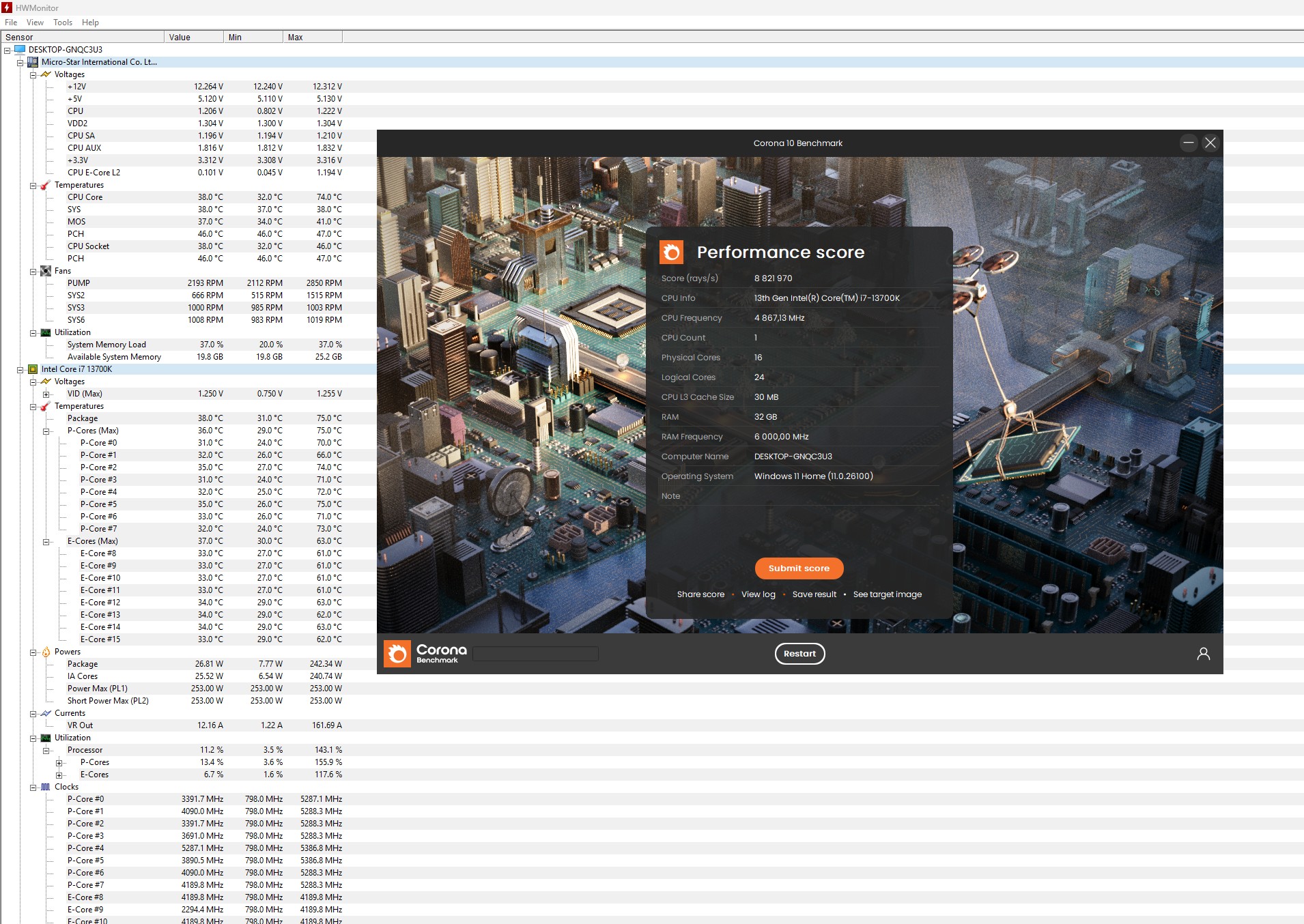This screenshot has height=924, width=1304.
Task: Collapse the Clocks section
Action: point(33,787)
